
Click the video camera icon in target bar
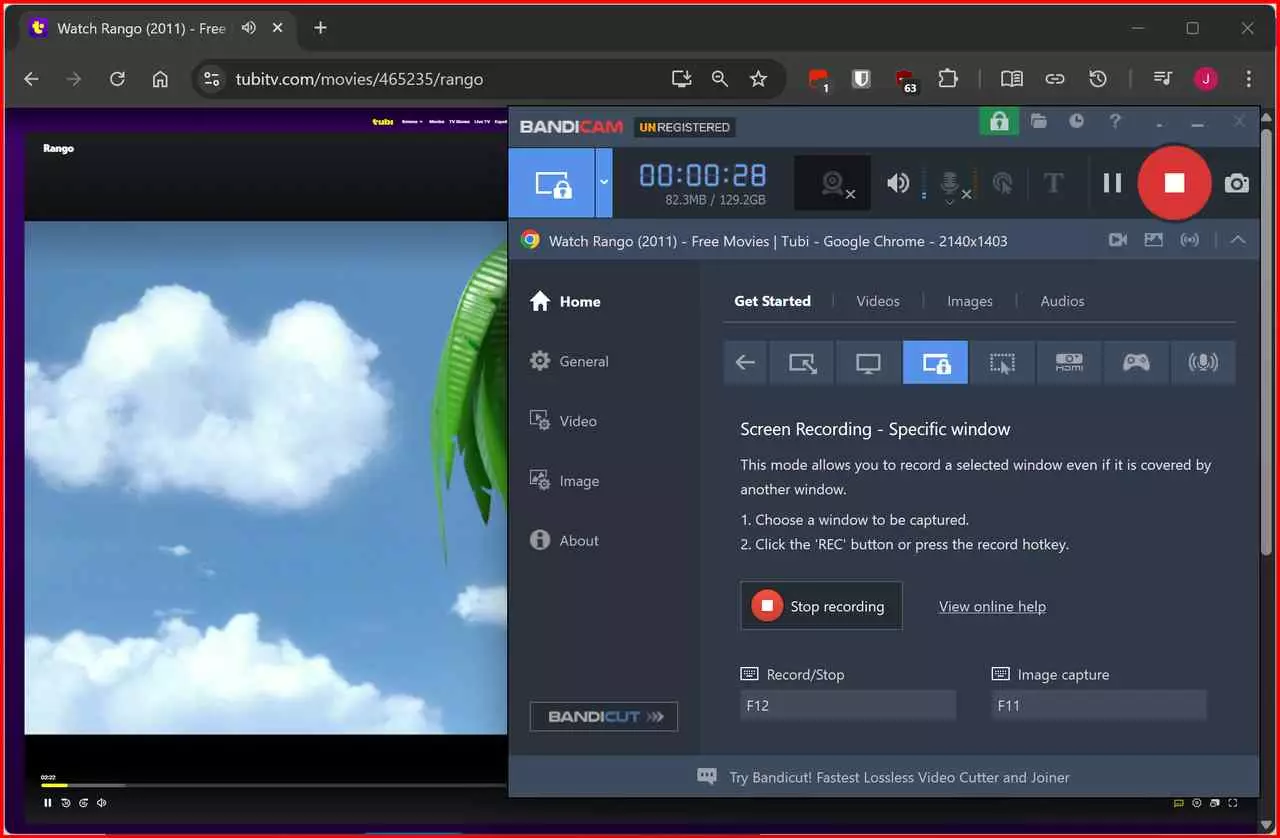pos(1118,240)
